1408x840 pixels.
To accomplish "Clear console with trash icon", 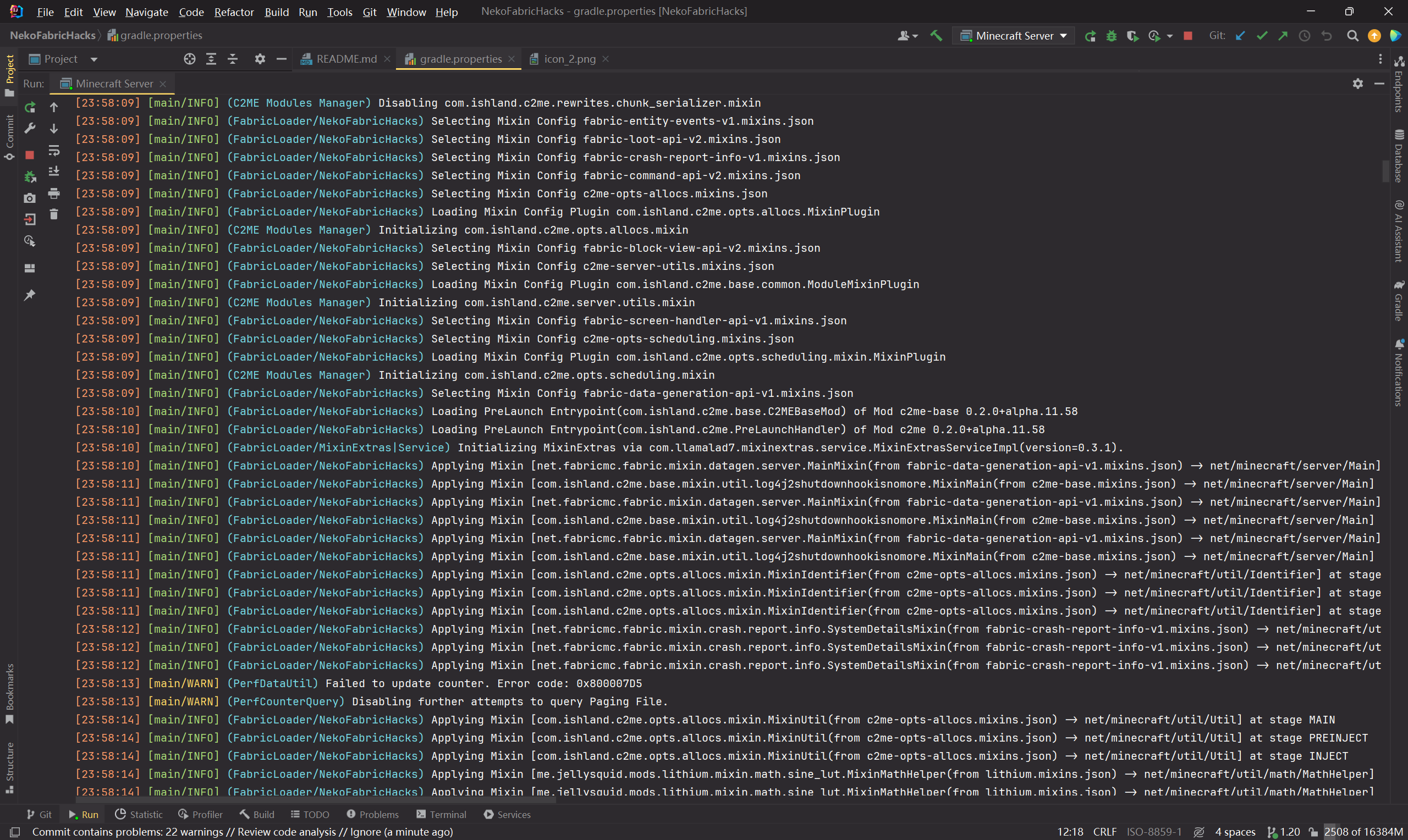I will (54, 214).
